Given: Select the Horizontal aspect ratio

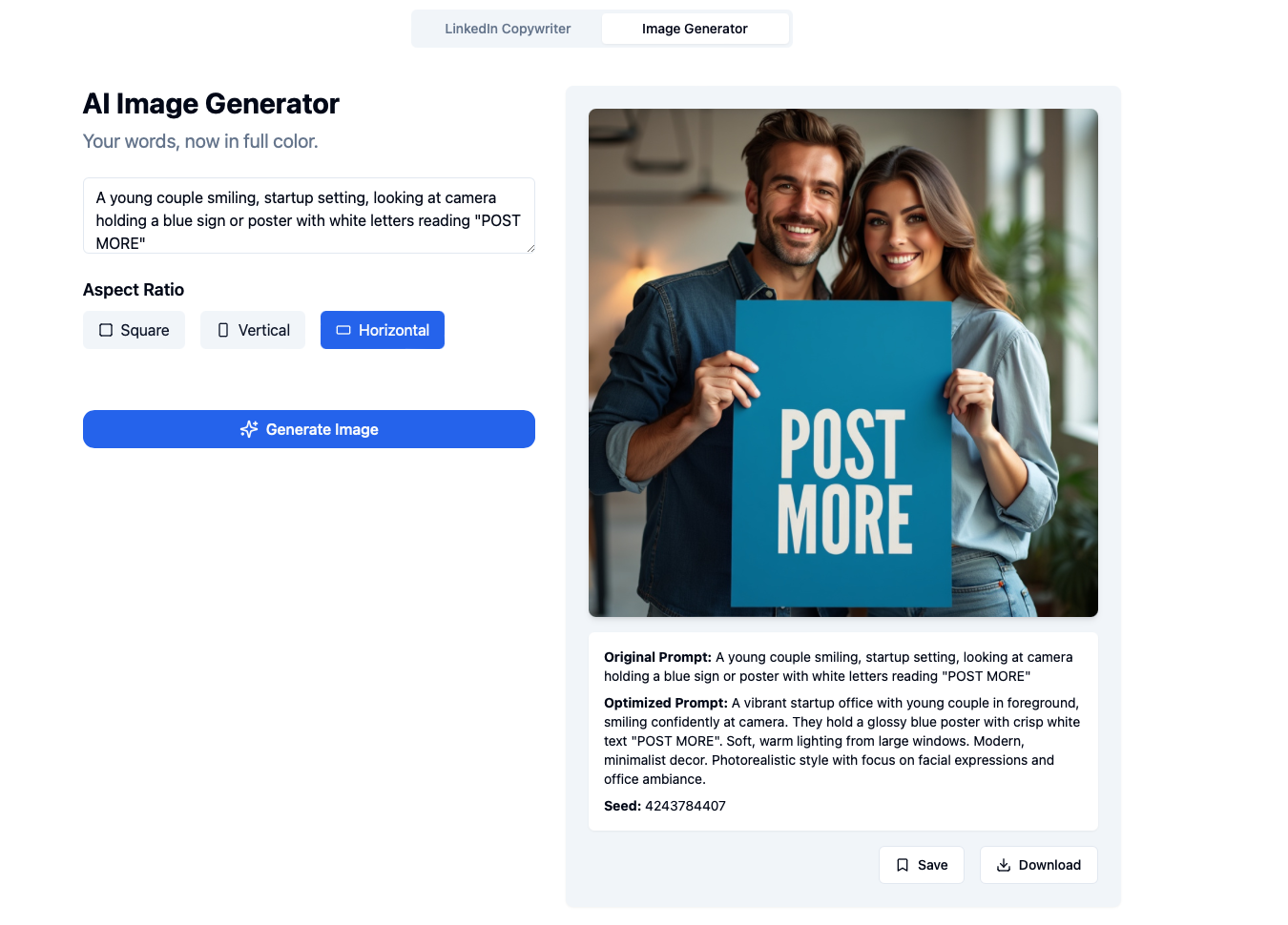Looking at the screenshot, I should coord(383,330).
